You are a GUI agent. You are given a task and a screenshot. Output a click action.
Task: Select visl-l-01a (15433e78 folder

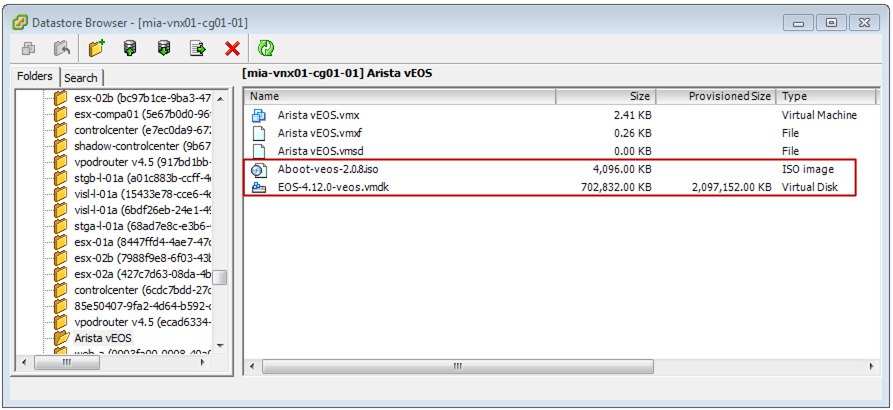click(x=143, y=194)
